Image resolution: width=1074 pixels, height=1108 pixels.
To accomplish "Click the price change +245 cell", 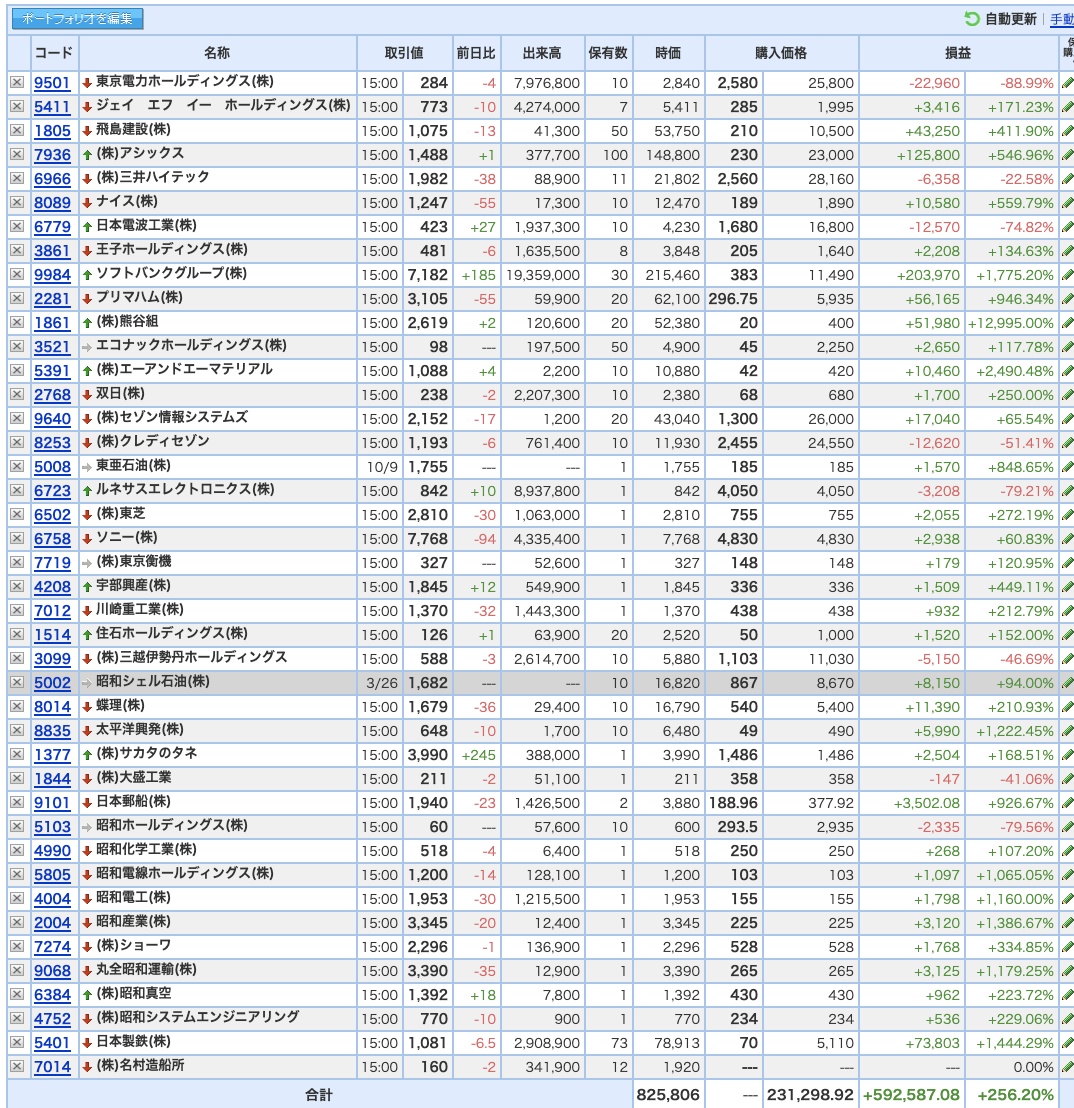I will point(478,755).
